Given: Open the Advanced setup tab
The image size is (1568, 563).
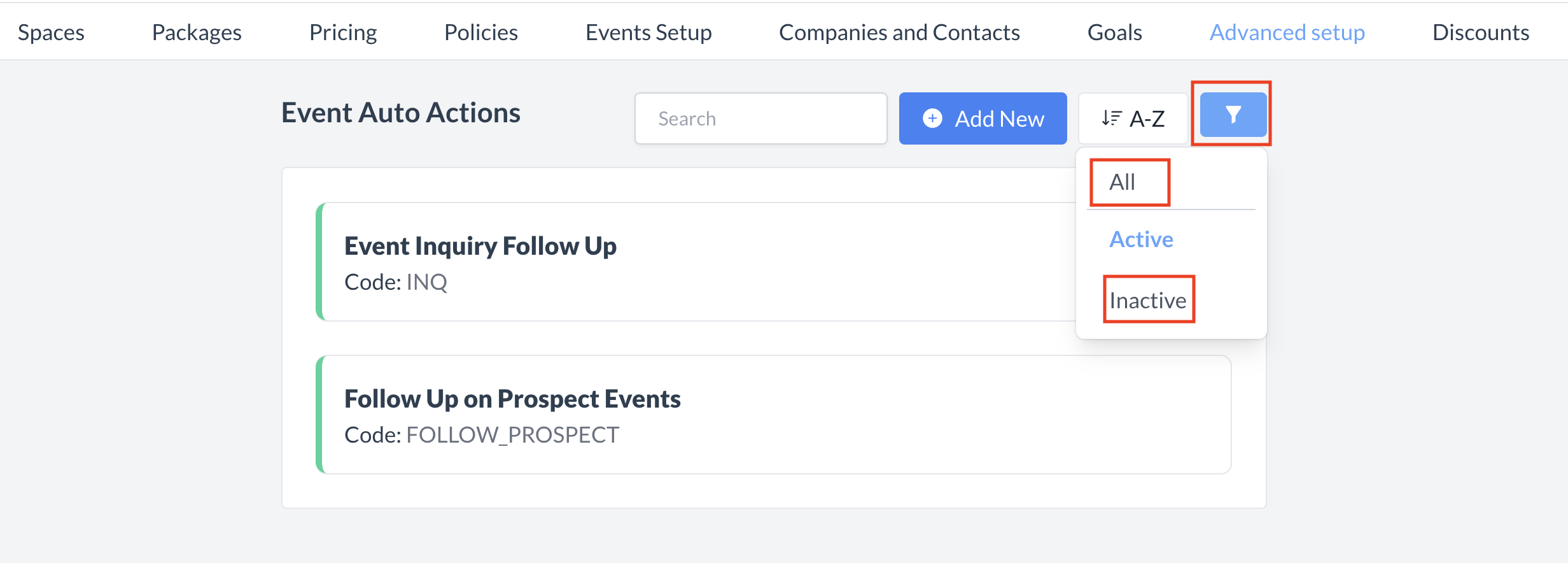Looking at the screenshot, I should 1286,32.
